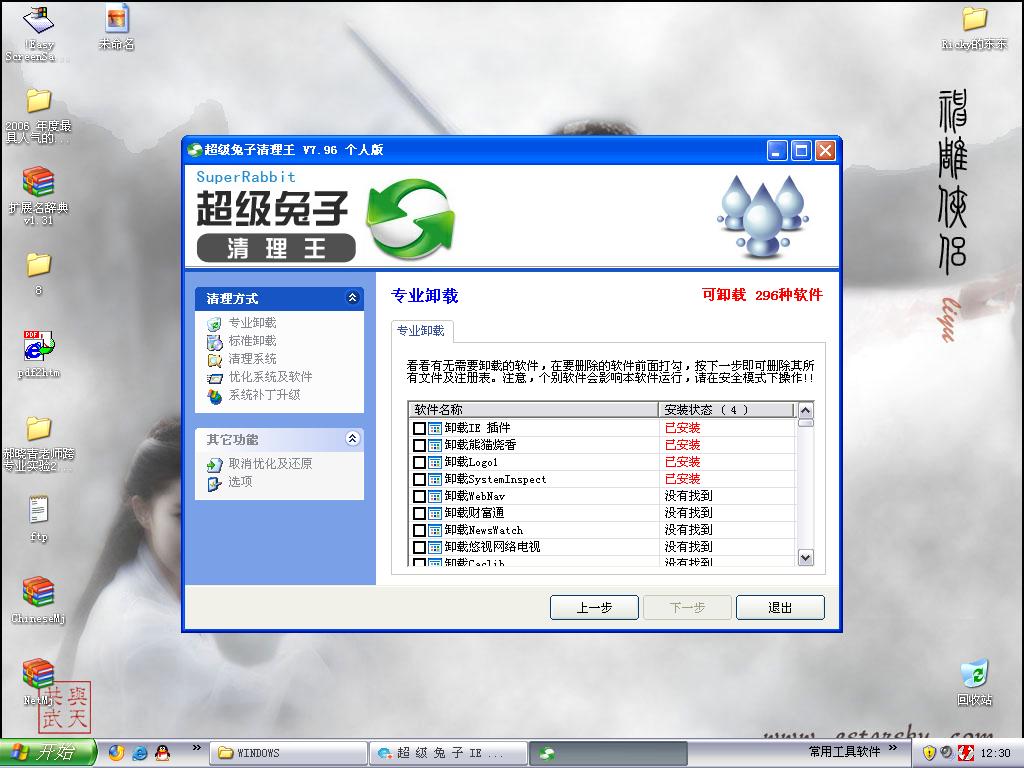Click the program icon beside 卸载IE 插件
The height and width of the screenshot is (768, 1024).
click(x=435, y=428)
